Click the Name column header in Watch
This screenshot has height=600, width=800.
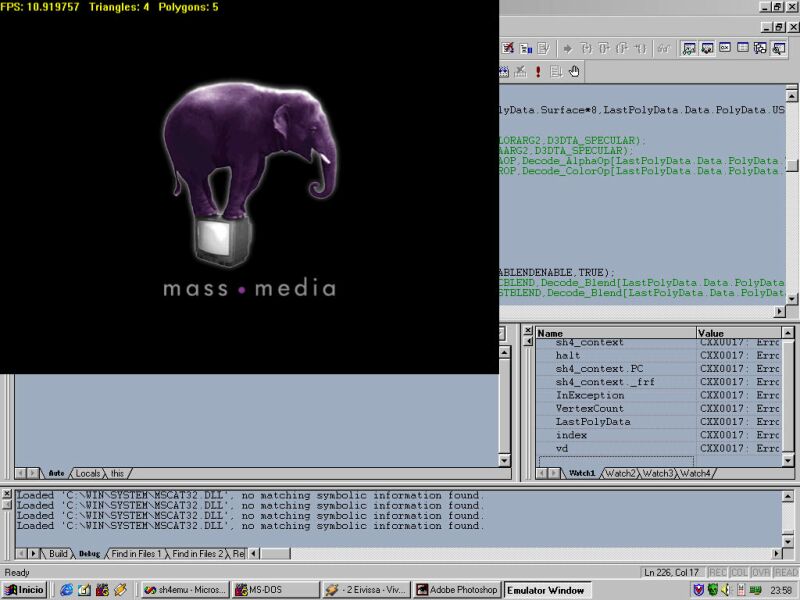coord(615,333)
